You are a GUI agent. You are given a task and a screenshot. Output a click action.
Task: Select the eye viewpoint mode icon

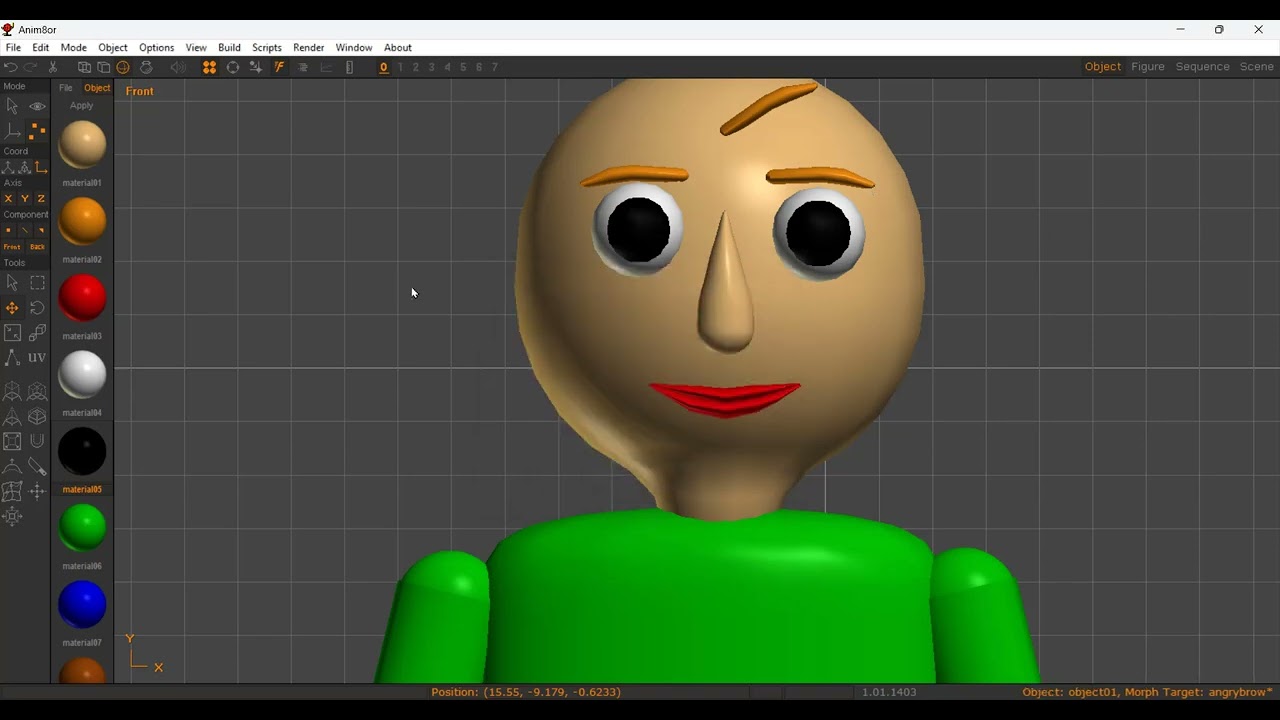click(x=37, y=106)
